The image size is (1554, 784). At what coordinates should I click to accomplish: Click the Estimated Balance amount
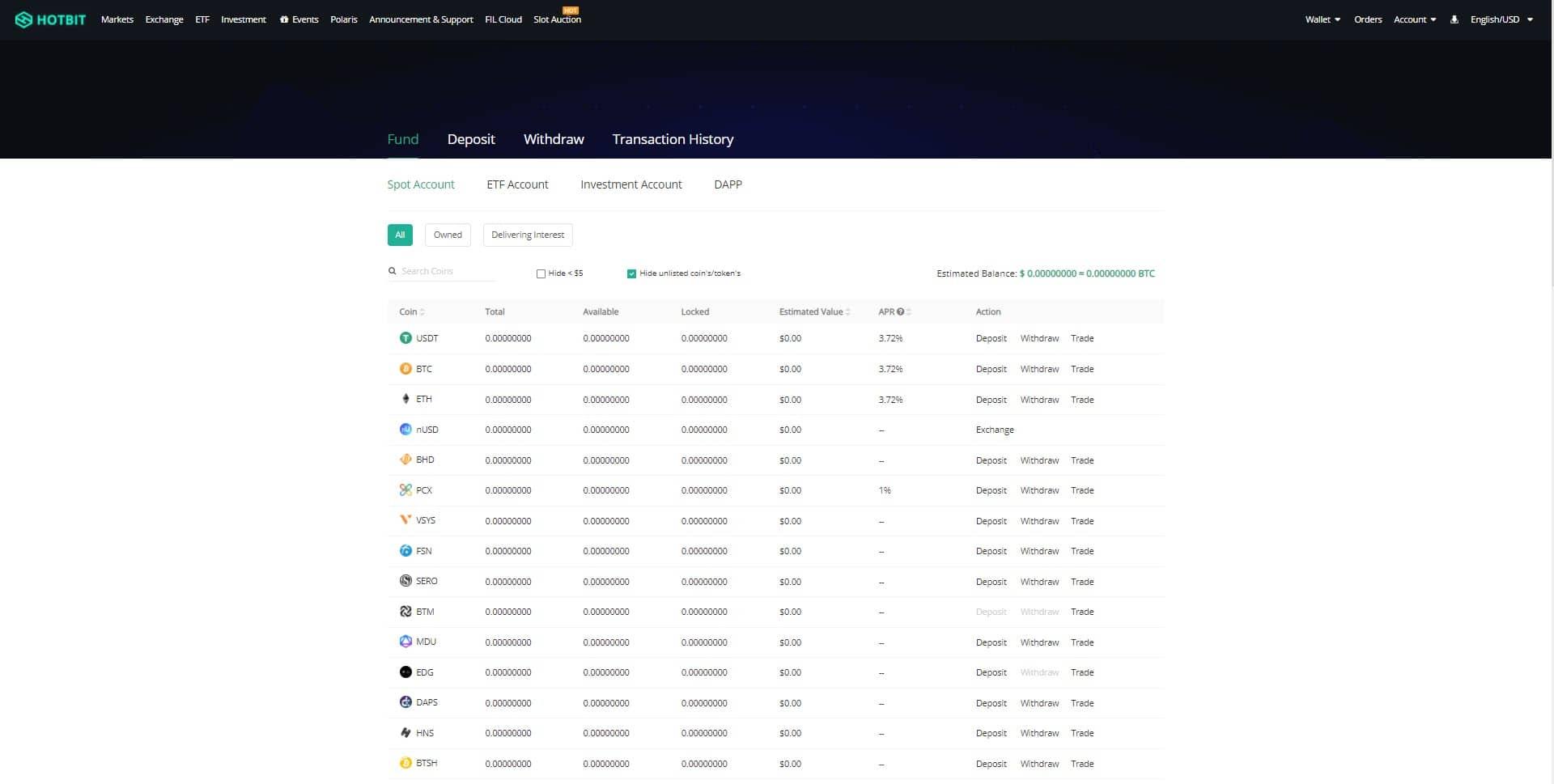pyautogui.click(x=1087, y=273)
